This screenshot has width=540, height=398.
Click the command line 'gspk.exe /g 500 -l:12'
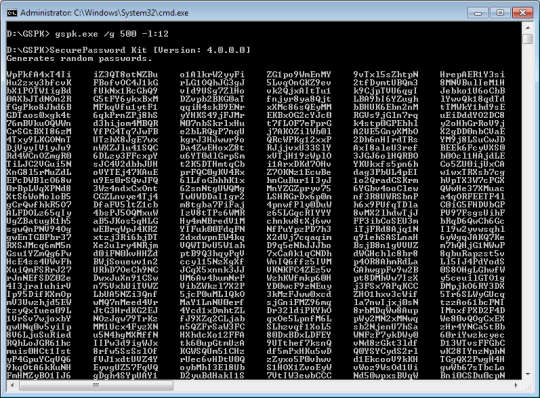[112, 34]
